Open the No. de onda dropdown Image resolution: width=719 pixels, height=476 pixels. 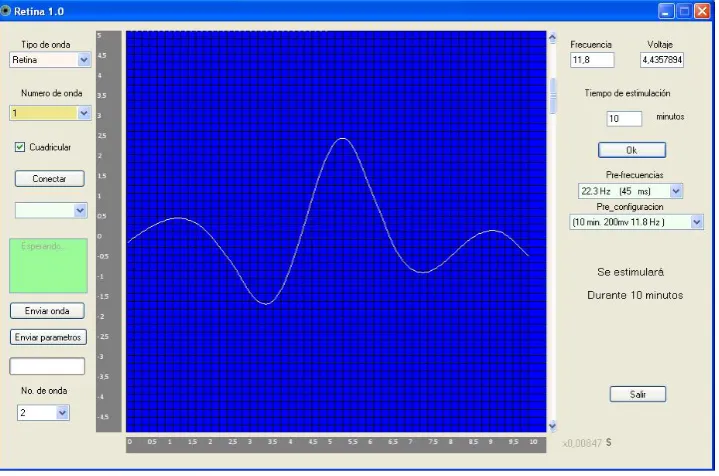pos(43,413)
